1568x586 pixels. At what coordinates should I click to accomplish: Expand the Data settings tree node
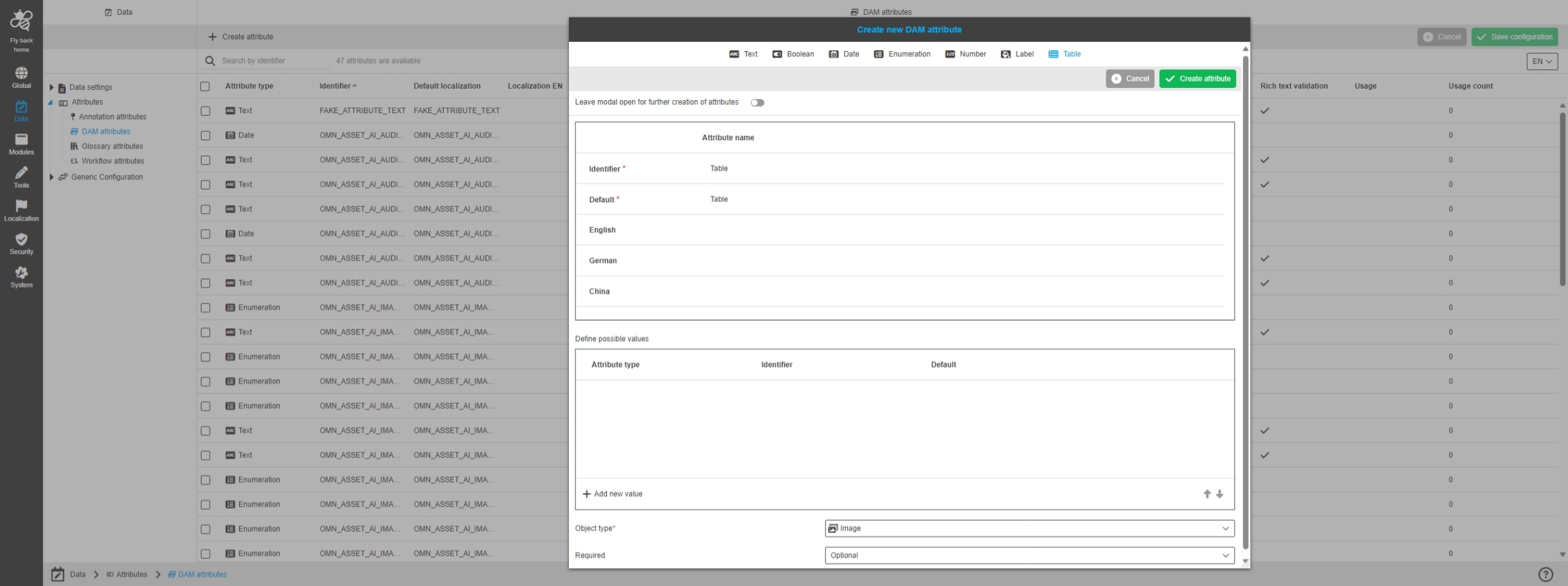[52, 87]
